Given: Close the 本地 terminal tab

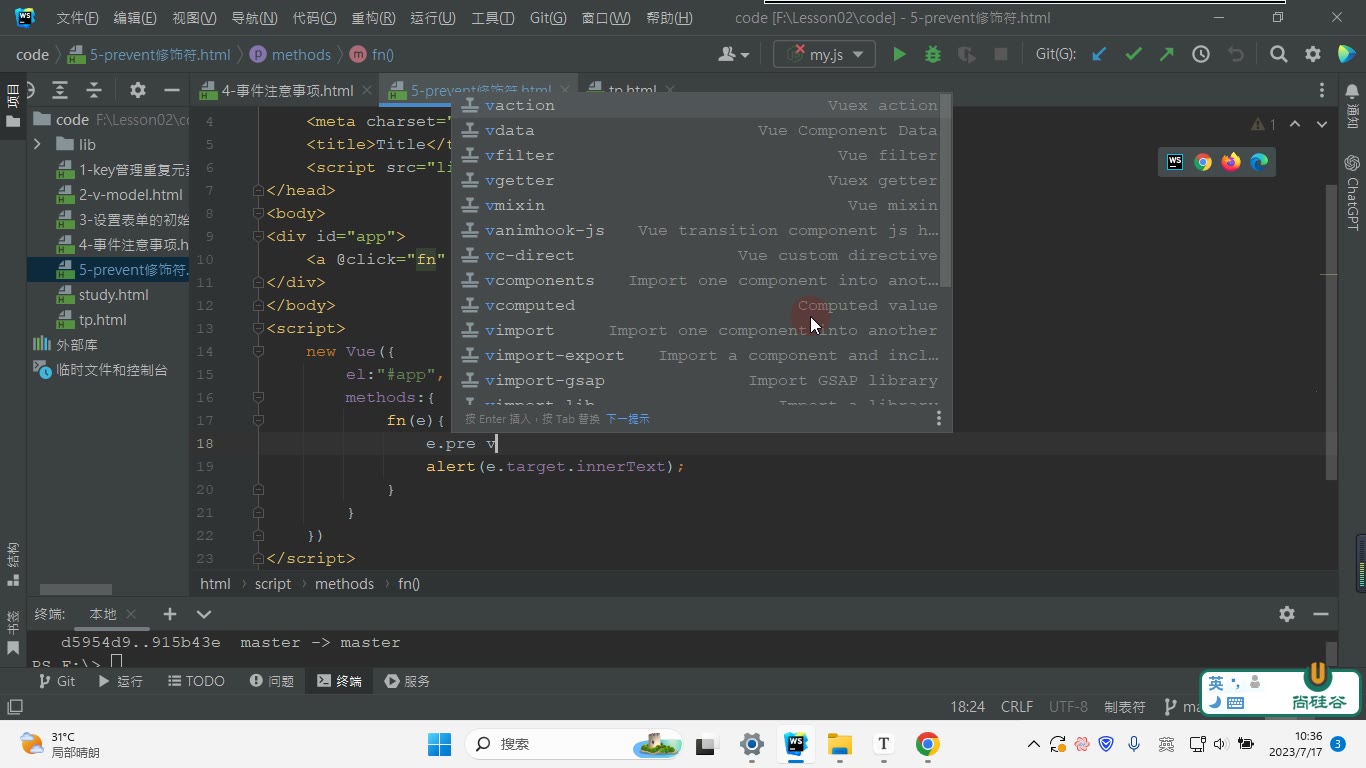Looking at the screenshot, I should (x=131, y=614).
